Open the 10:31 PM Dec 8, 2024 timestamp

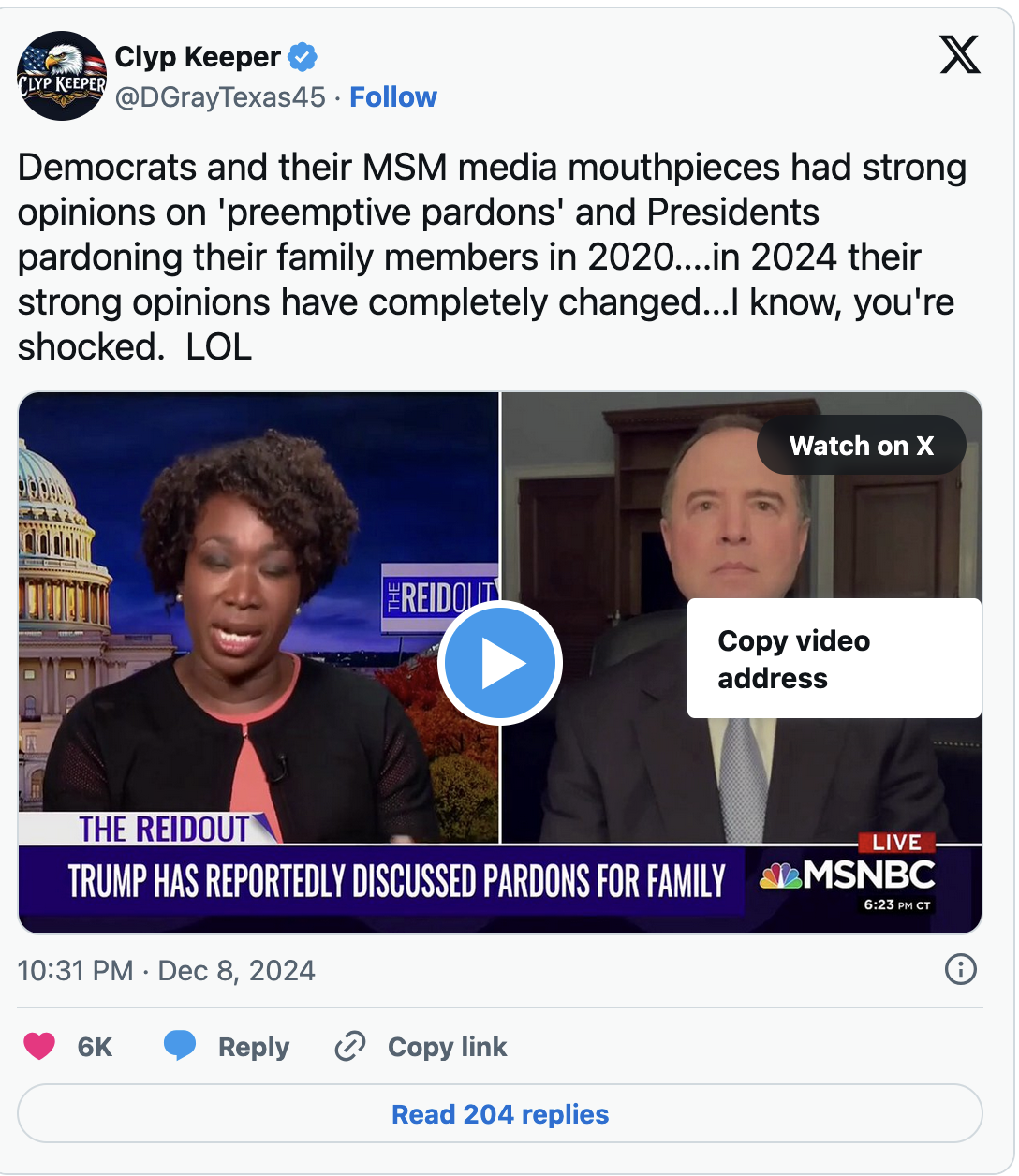[x=166, y=971]
